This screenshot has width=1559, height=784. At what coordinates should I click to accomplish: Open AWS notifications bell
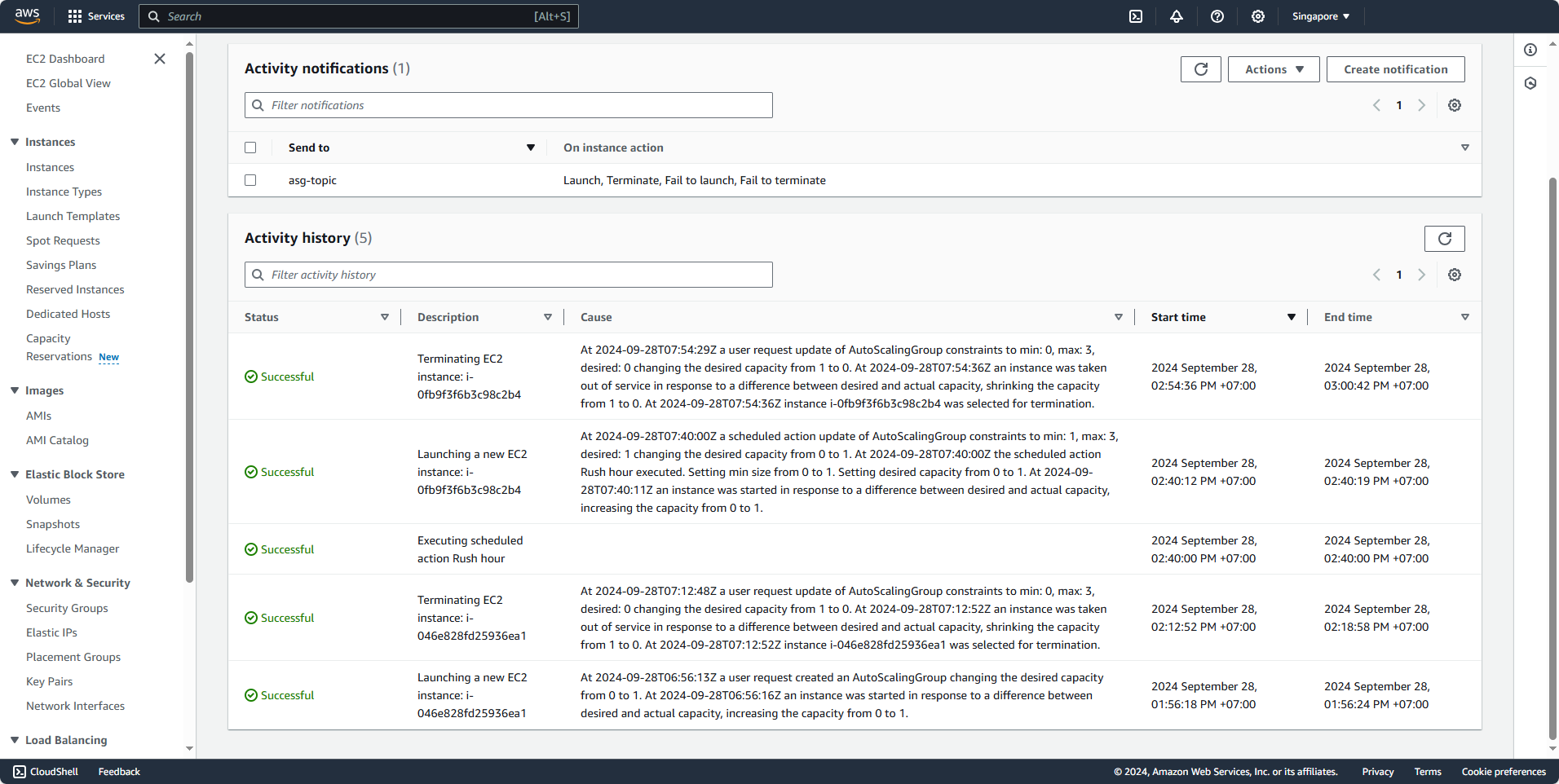tap(1177, 16)
